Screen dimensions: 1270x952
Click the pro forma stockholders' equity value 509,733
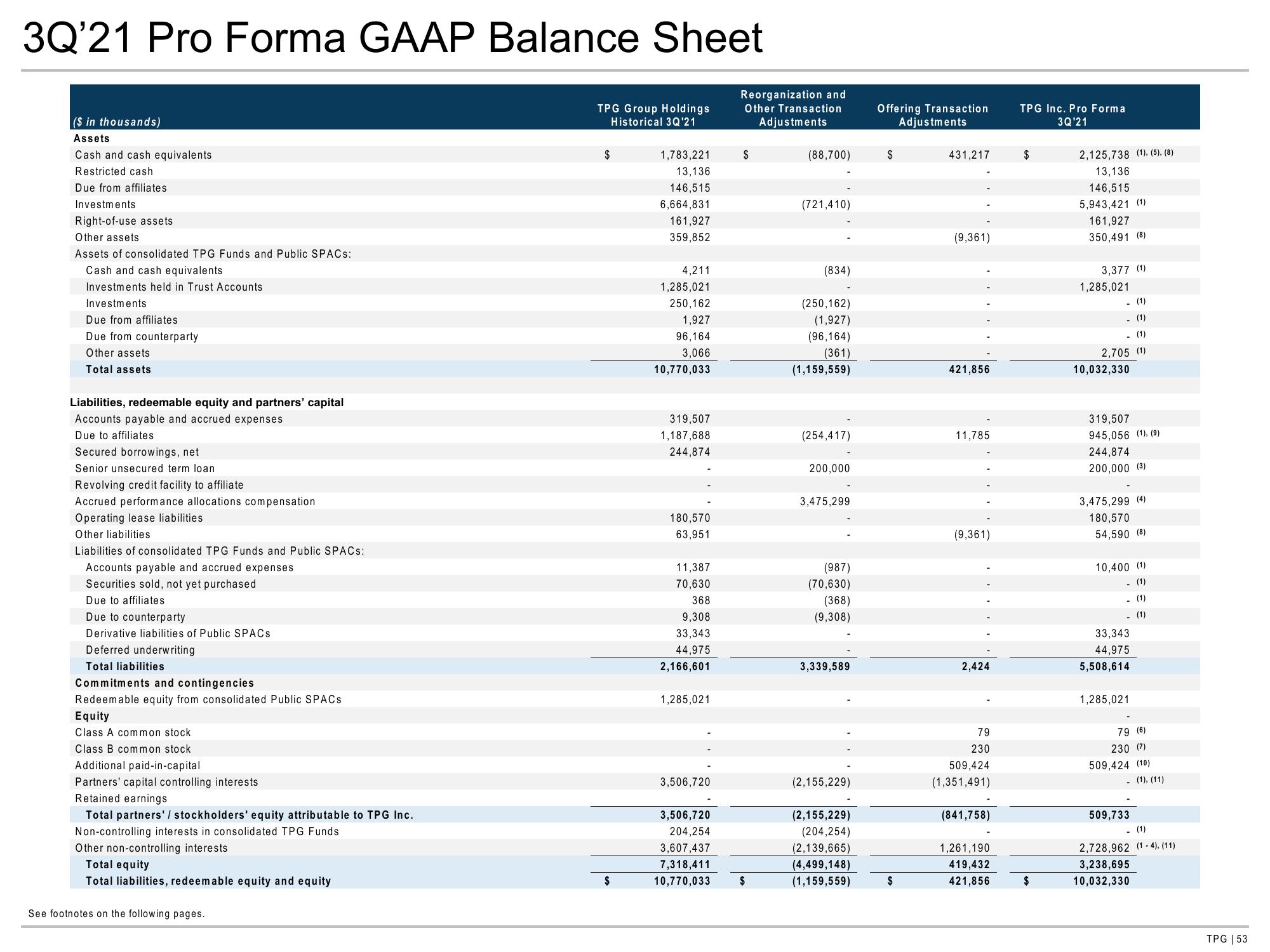(x=1109, y=815)
